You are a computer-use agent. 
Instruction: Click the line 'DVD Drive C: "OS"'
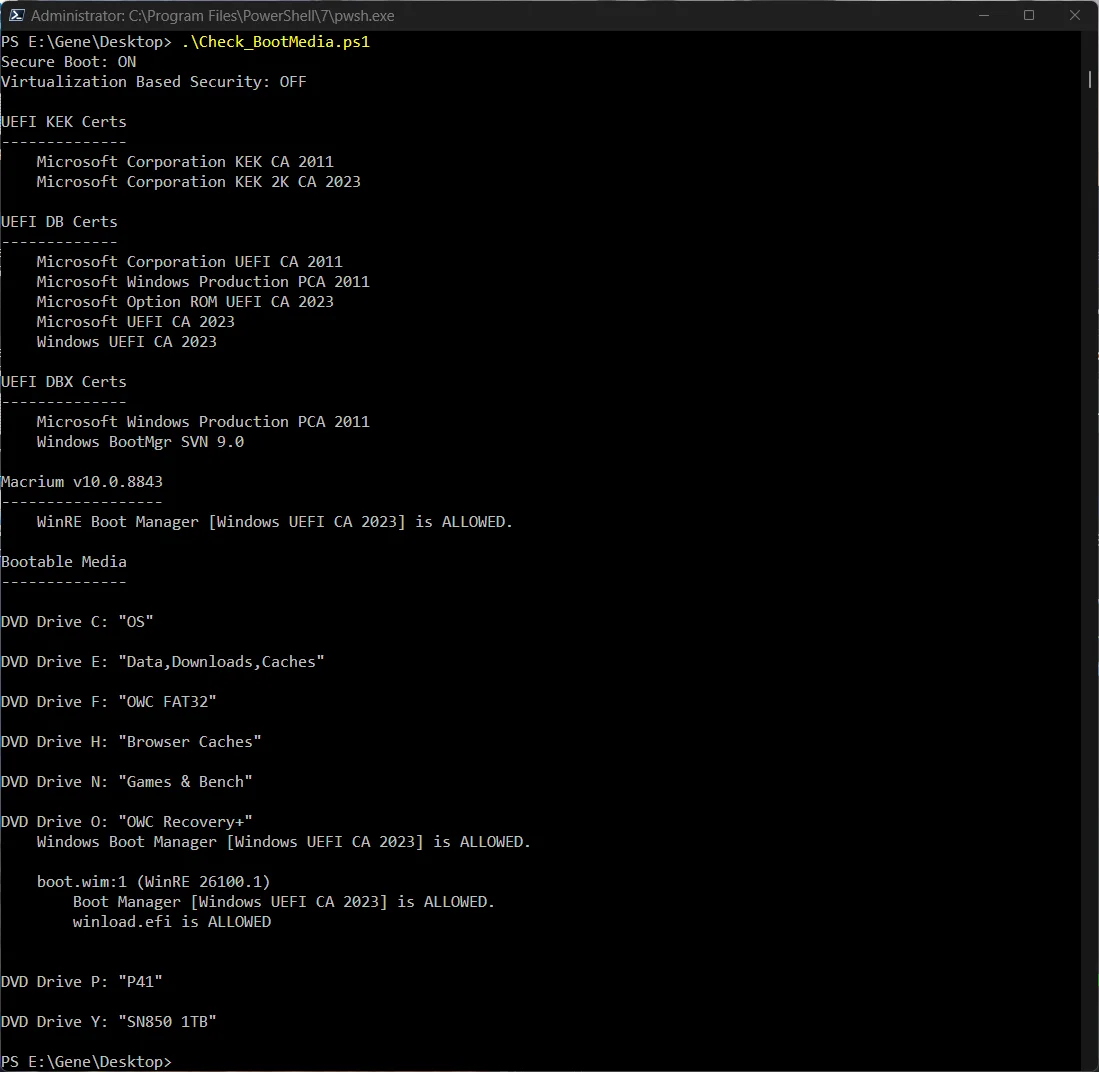click(77, 622)
